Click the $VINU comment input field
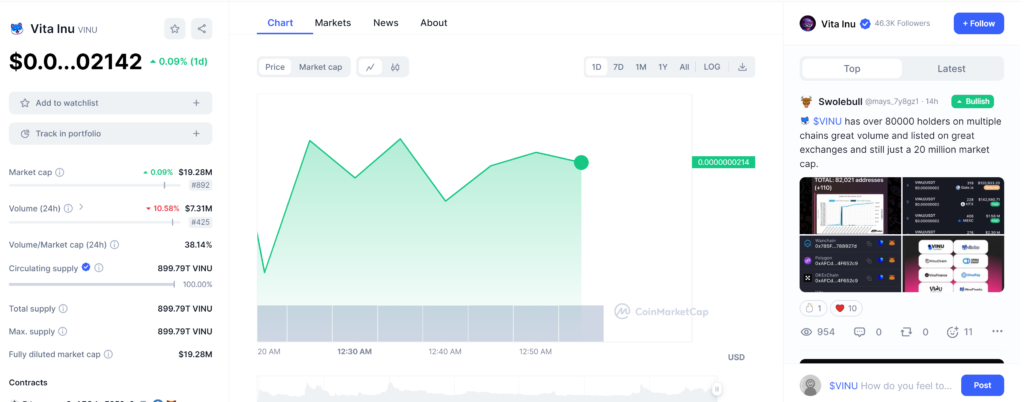Screen dimensions: 1024x402 coord(890,385)
